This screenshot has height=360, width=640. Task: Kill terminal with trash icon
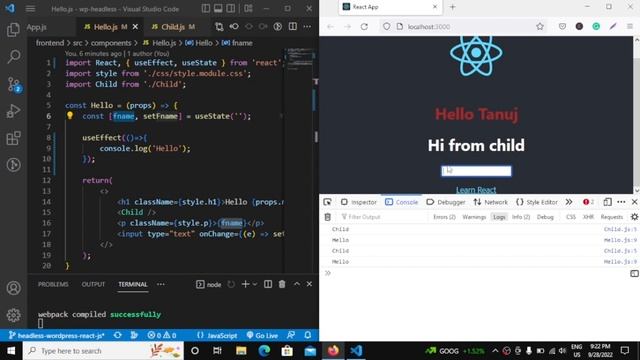[282, 284]
